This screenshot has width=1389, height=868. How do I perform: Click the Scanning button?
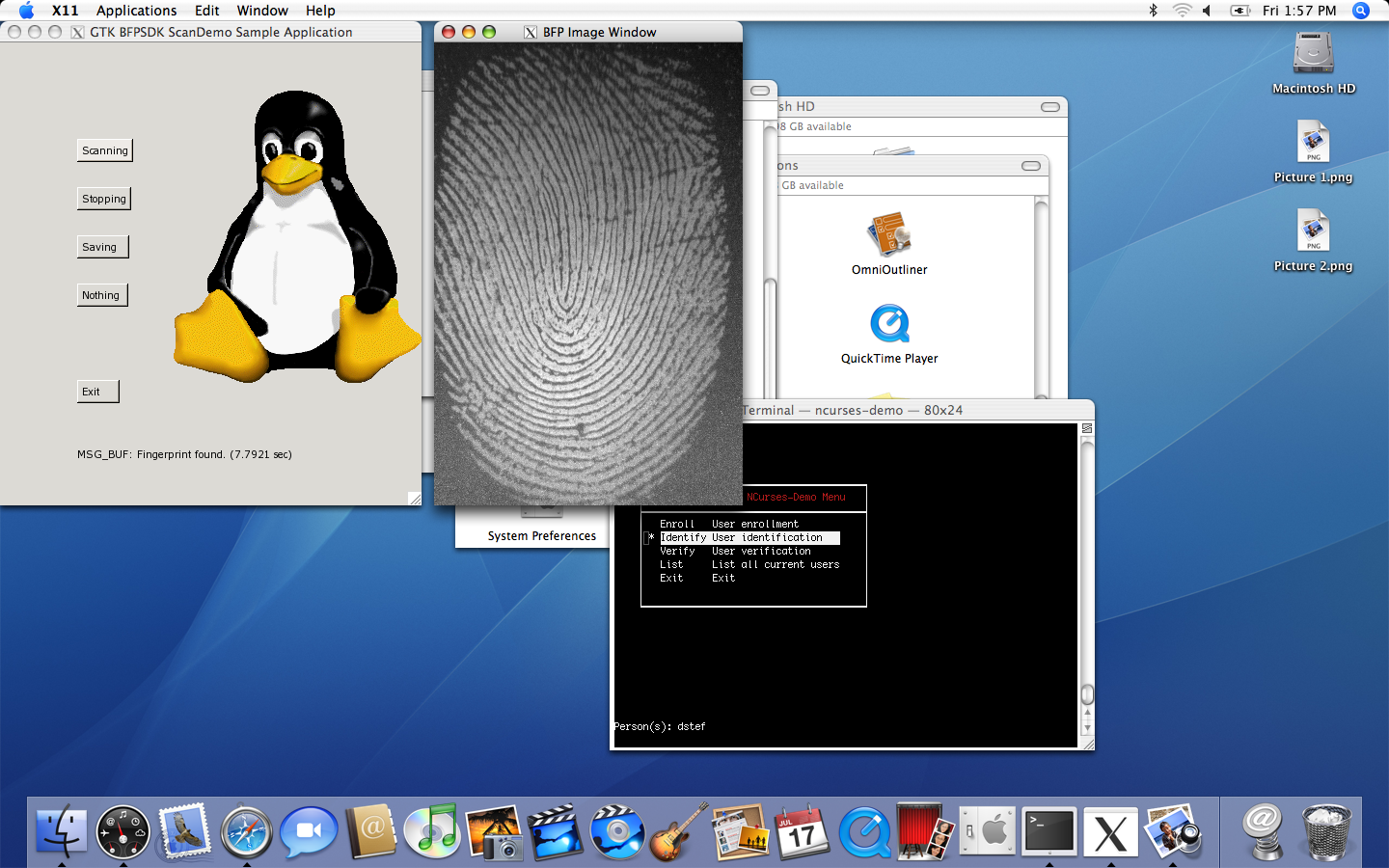coord(104,150)
